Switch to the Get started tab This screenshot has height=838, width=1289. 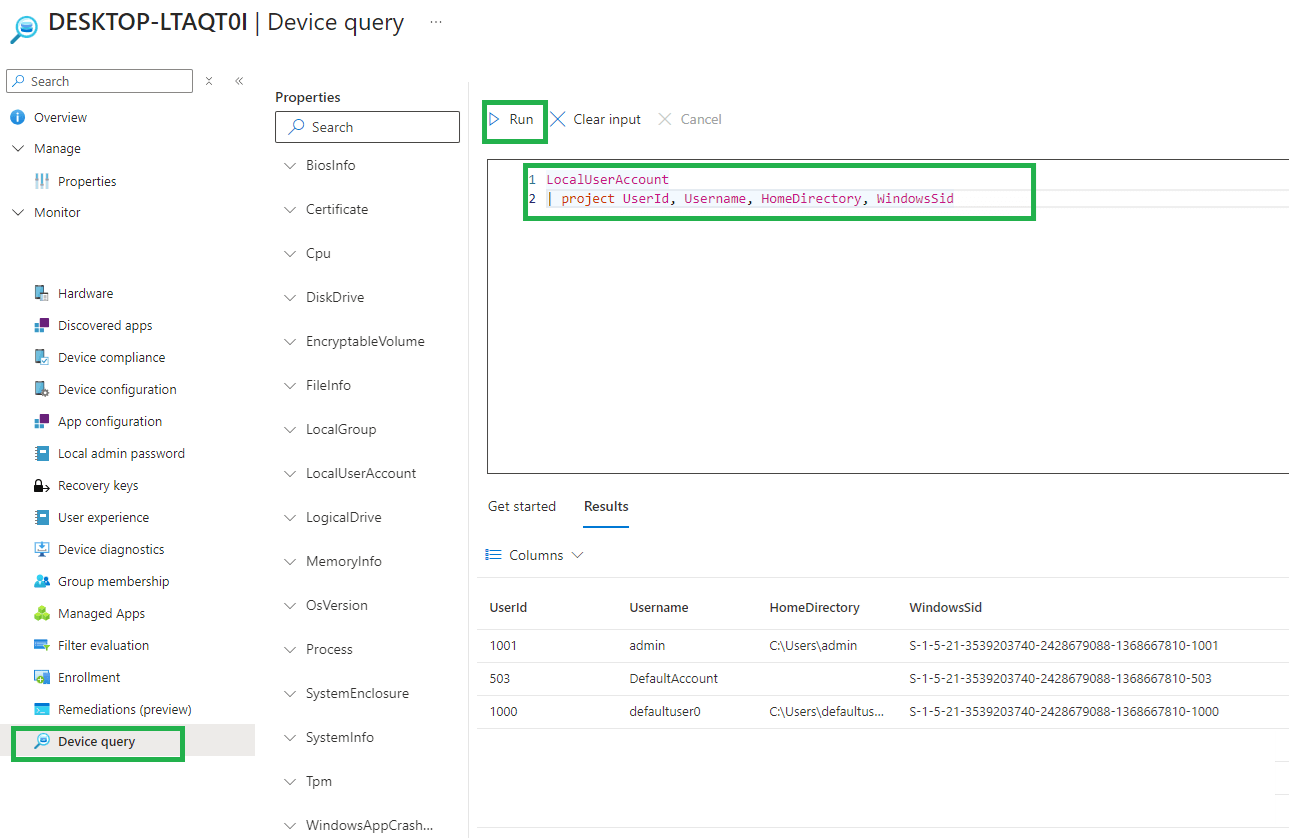(x=522, y=506)
